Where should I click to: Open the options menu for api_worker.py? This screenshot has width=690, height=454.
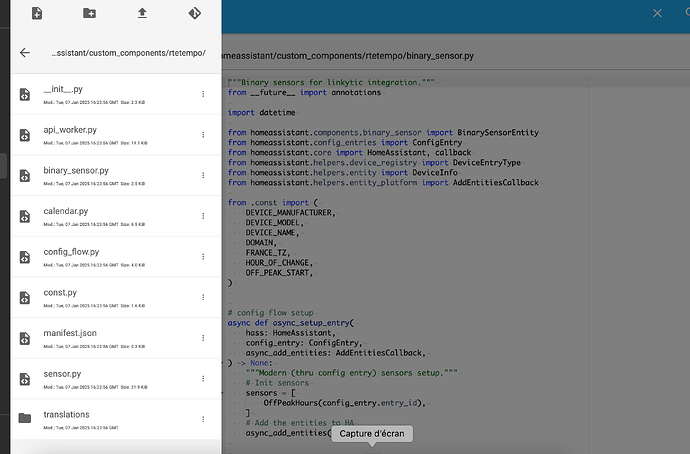pyautogui.click(x=203, y=134)
